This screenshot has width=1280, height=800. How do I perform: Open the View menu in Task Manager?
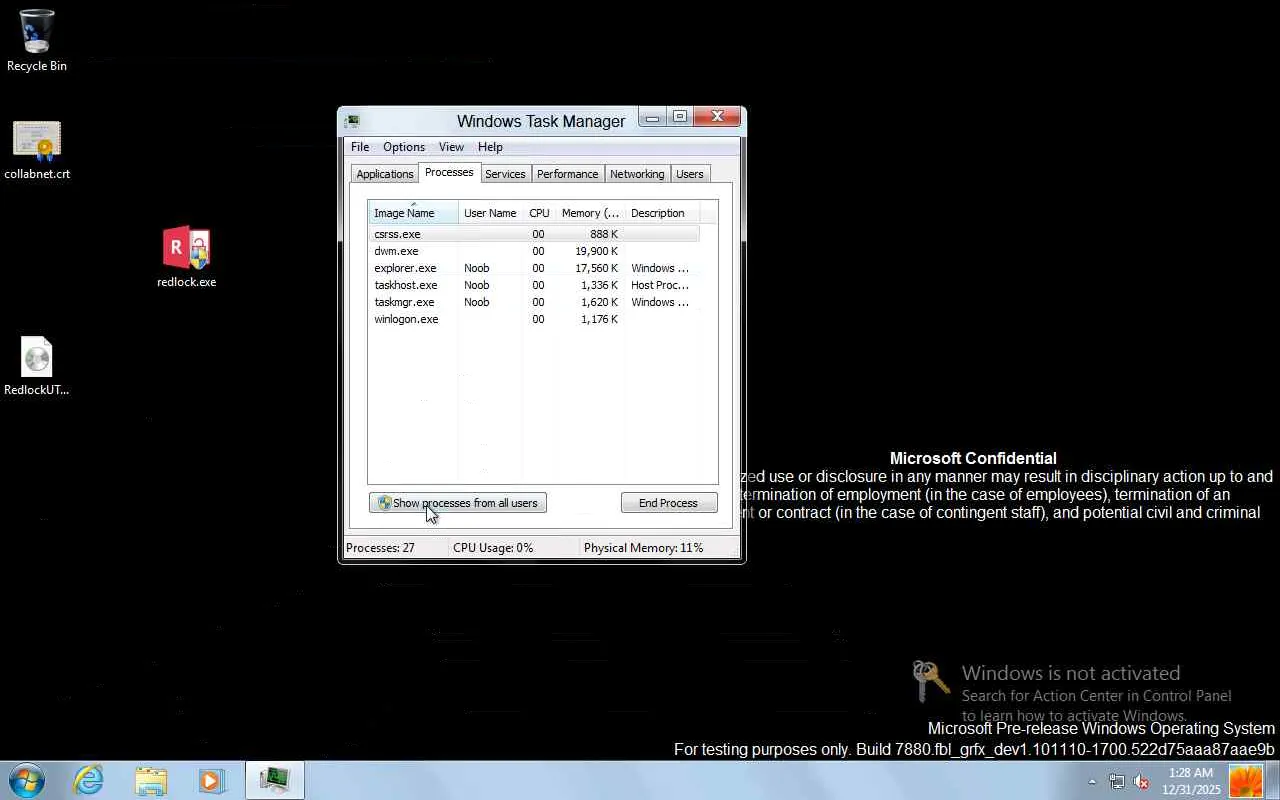451,147
